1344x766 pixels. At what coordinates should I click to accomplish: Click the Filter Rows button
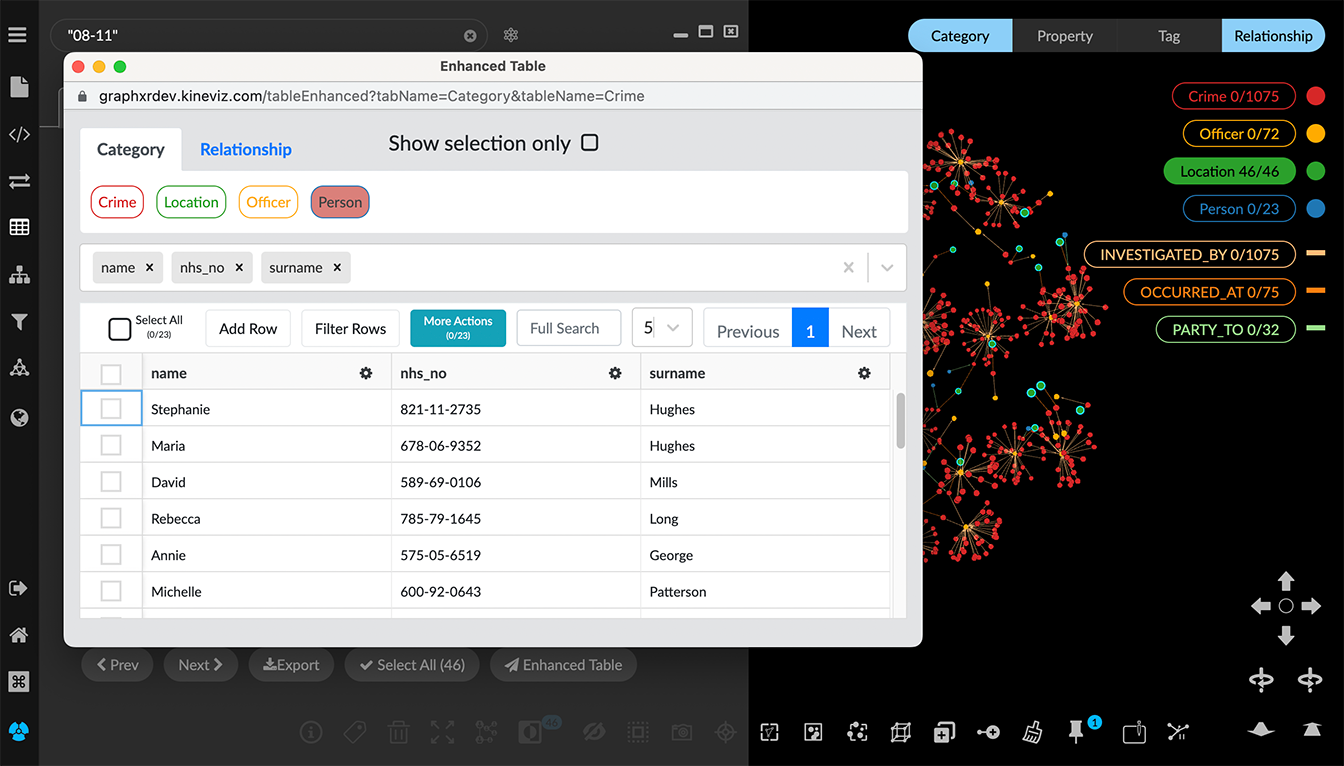[350, 329]
